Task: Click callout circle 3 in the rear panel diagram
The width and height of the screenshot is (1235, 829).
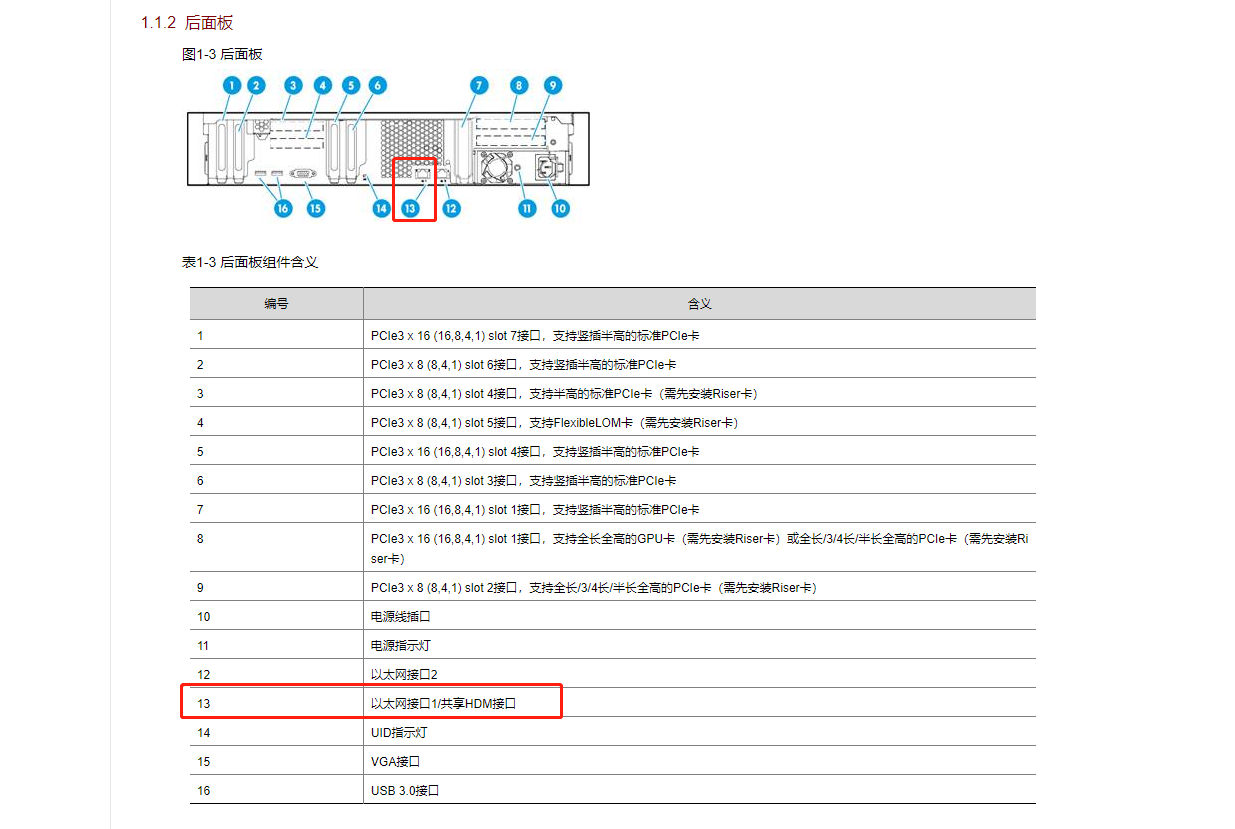Action: (x=293, y=86)
